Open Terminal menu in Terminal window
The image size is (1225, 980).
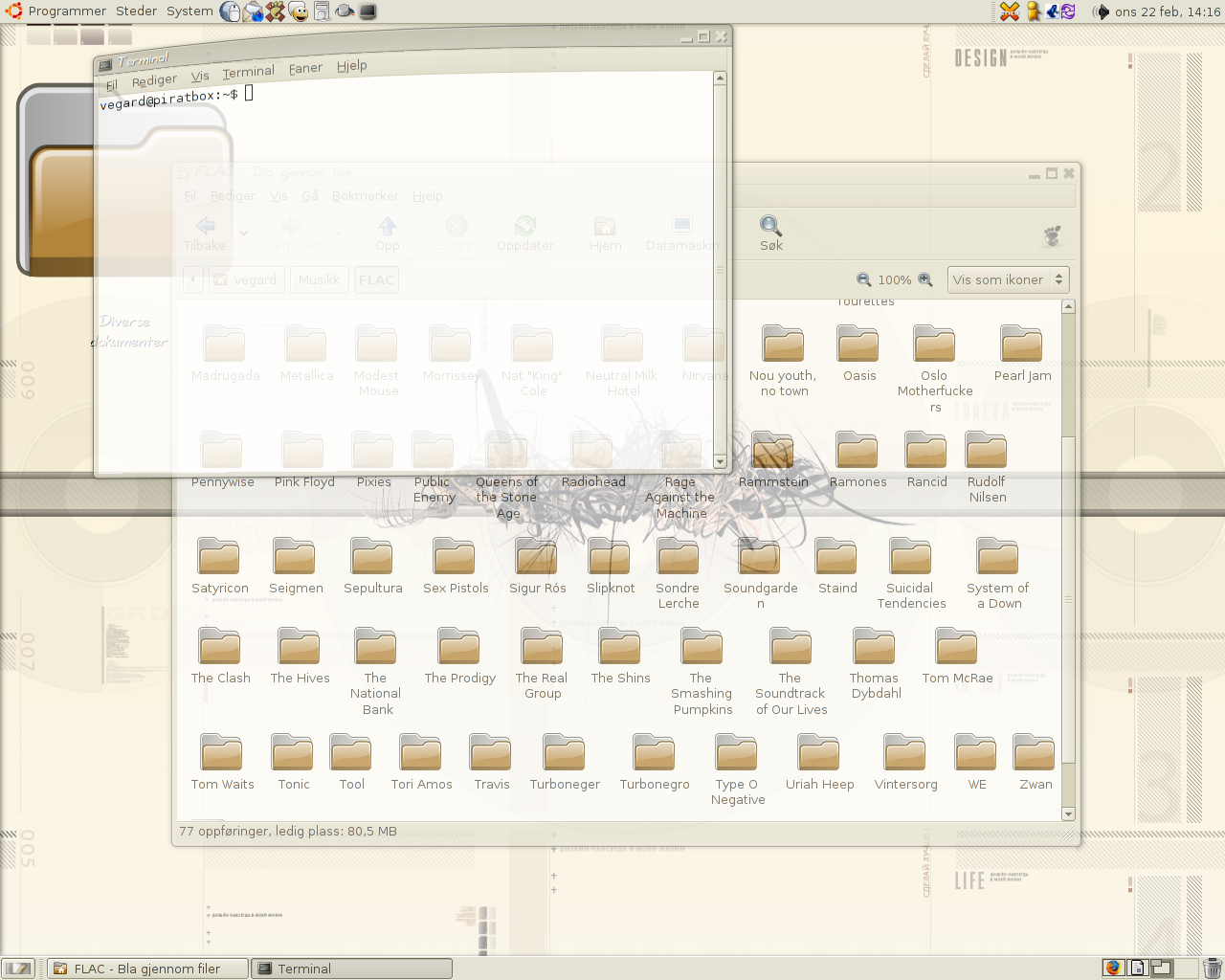click(x=248, y=72)
